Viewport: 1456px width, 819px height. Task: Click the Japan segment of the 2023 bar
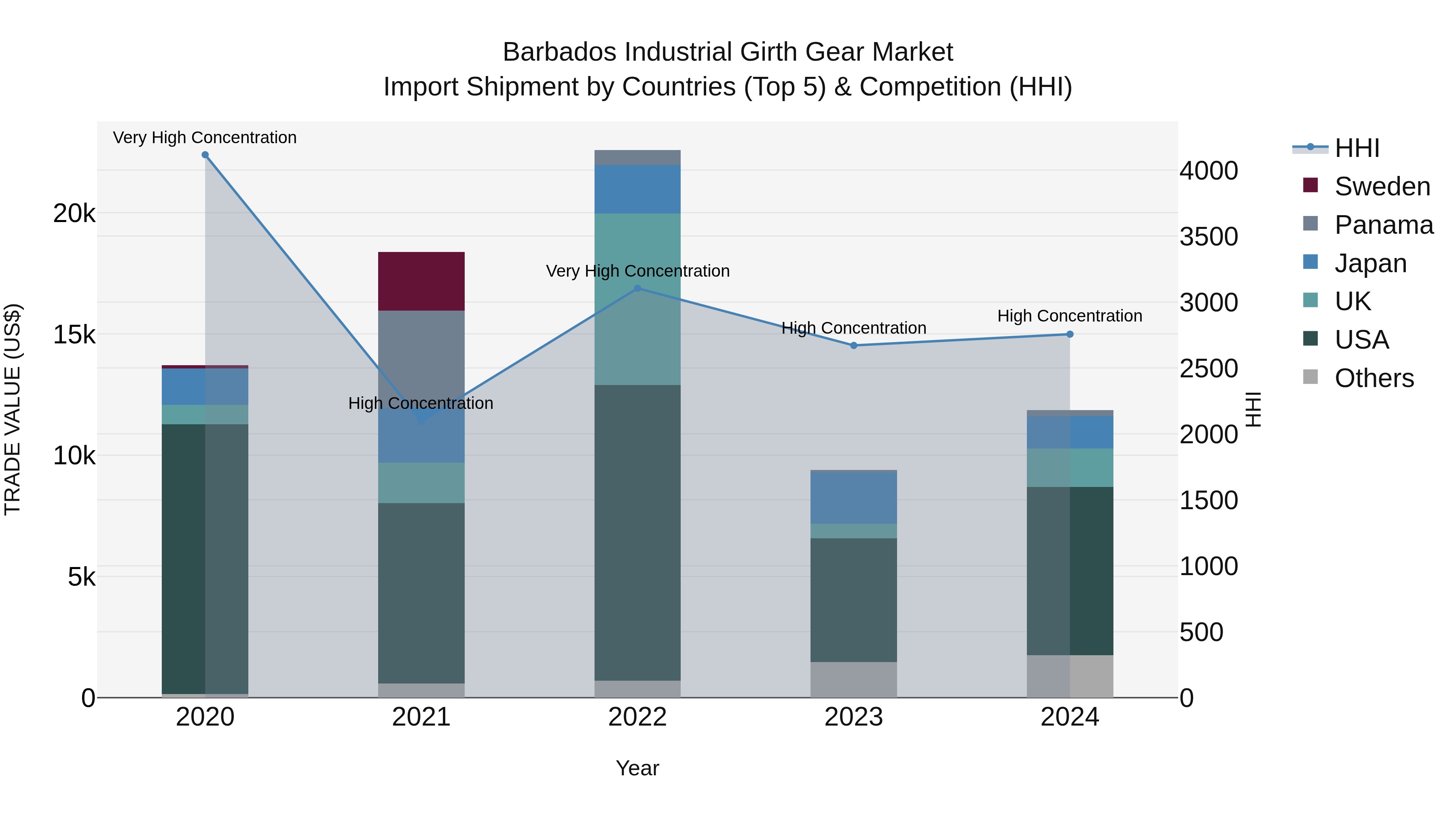tap(854, 498)
